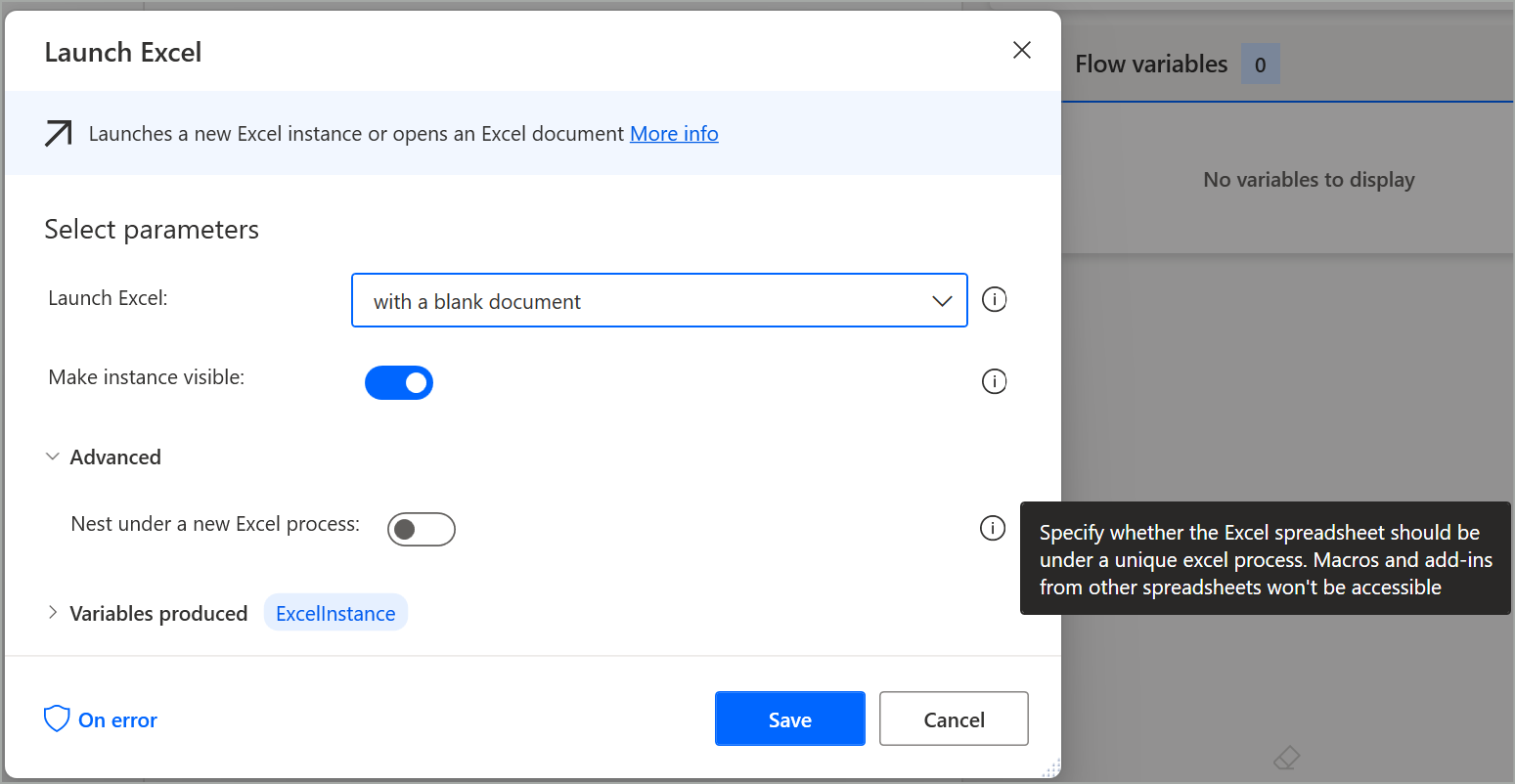This screenshot has height=784, width=1515.
Task: Click the Flow variables count badge
Action: click(x=1260, y=65)
